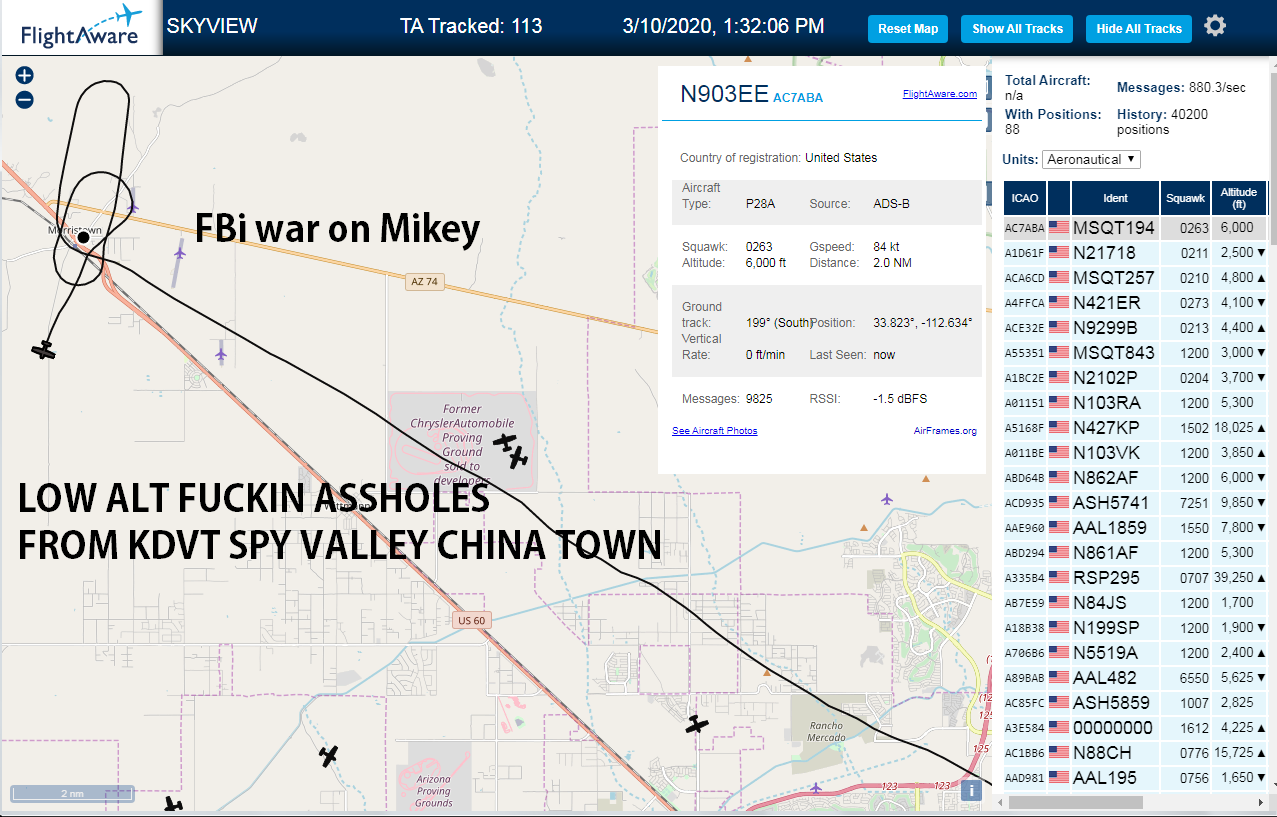Select the N5519A aircraft row
This screenshot has width=1277, height=817.
click(1135, 652)
